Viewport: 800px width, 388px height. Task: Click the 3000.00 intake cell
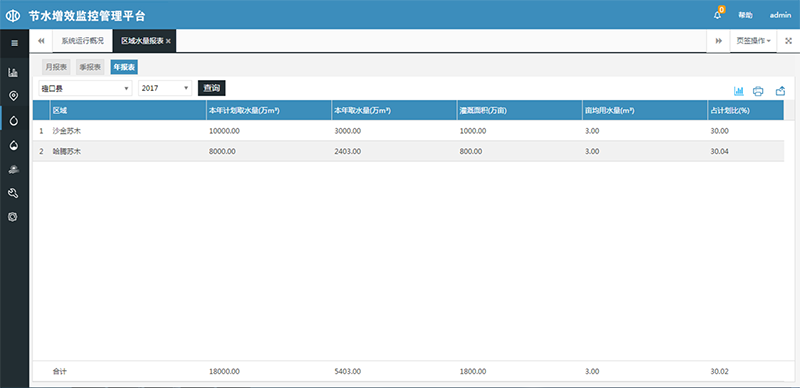pyautogui.click(x=348, y=131)
